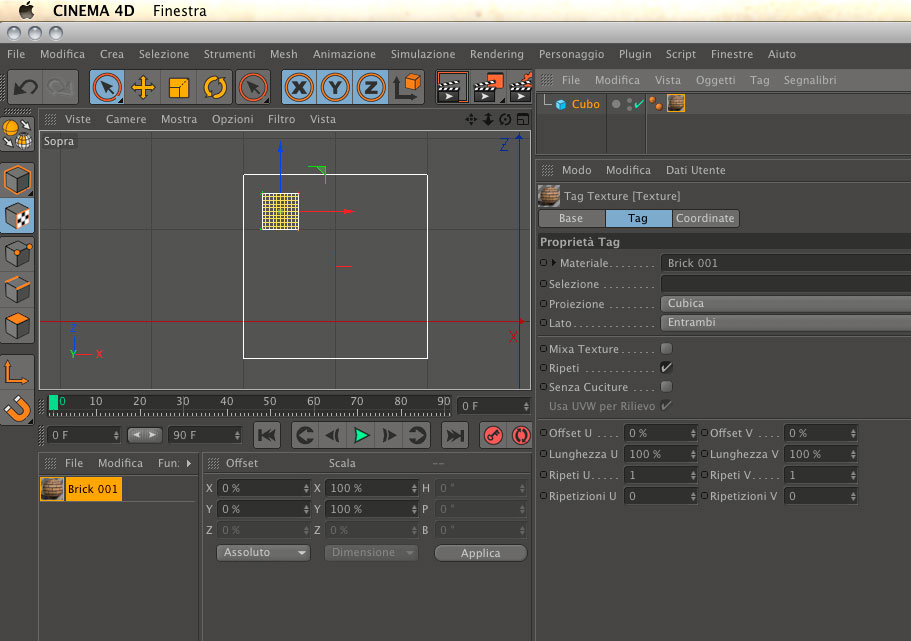Toggle the Axis tool icon
Image resolution: width=911 pixels, height=641 pixels.
pyautogui.click(x=16, y=373)
